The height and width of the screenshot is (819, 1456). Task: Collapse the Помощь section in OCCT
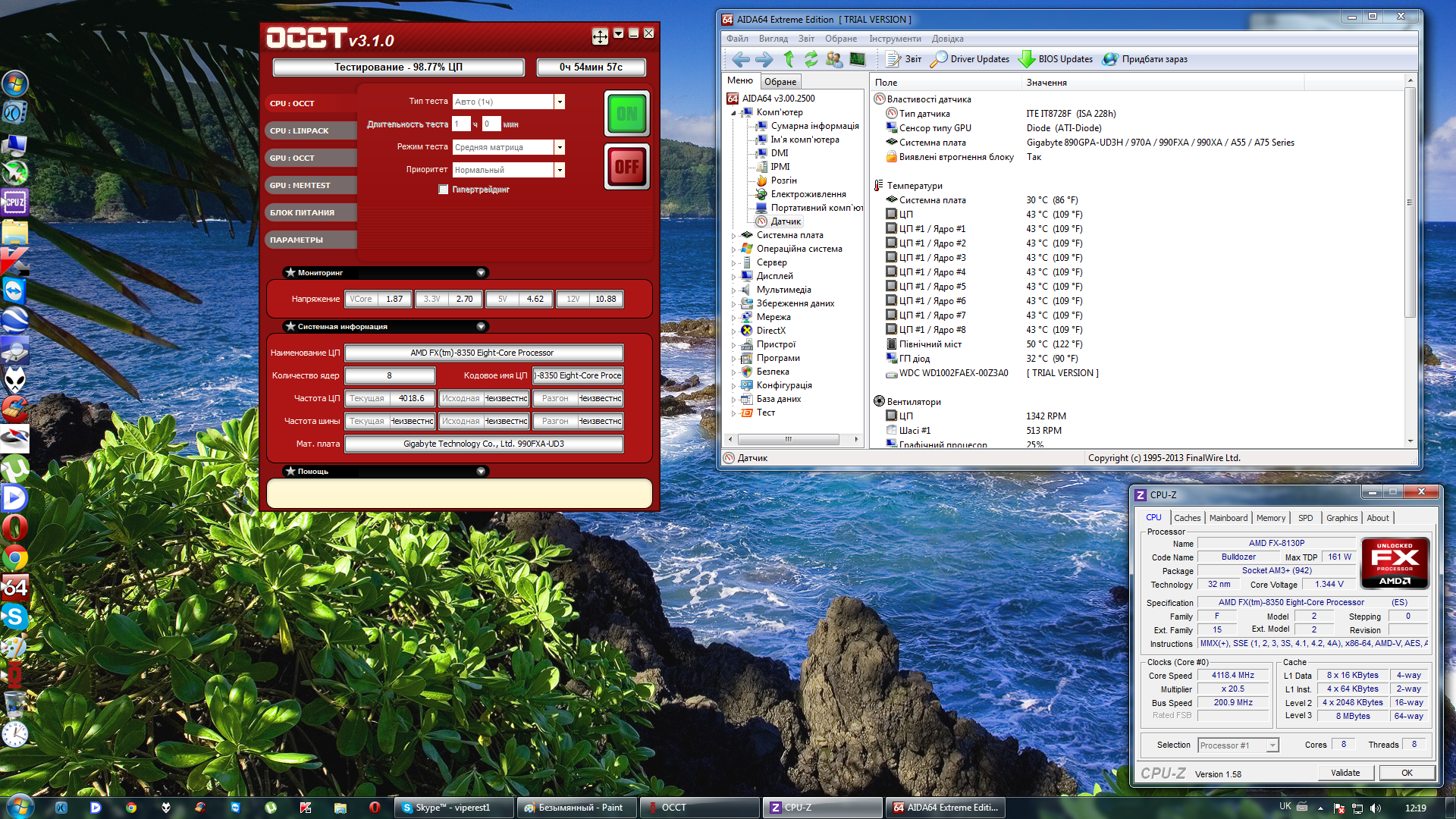(481, 471)
